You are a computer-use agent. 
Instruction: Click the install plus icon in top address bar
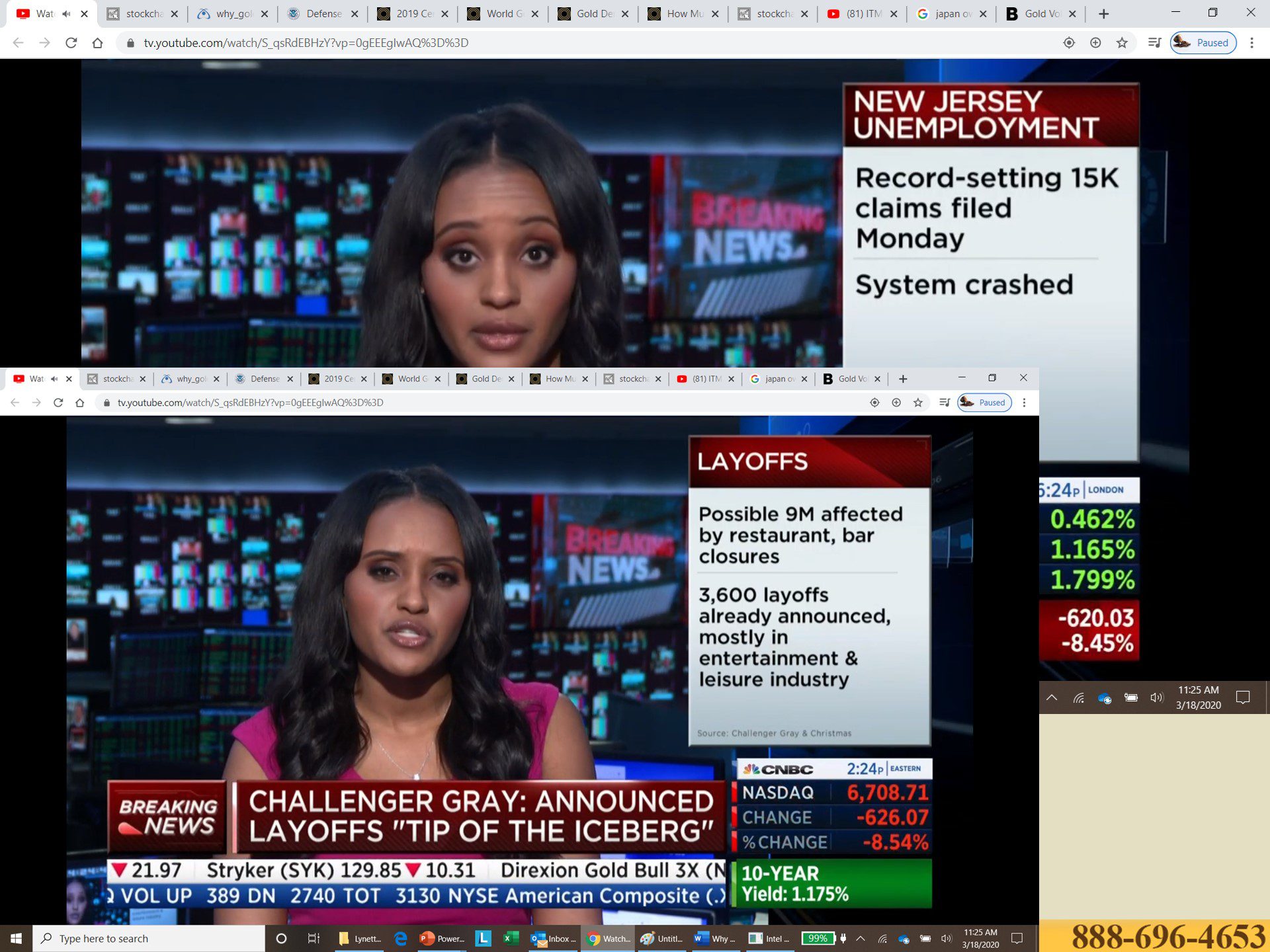click(1095, 43)
